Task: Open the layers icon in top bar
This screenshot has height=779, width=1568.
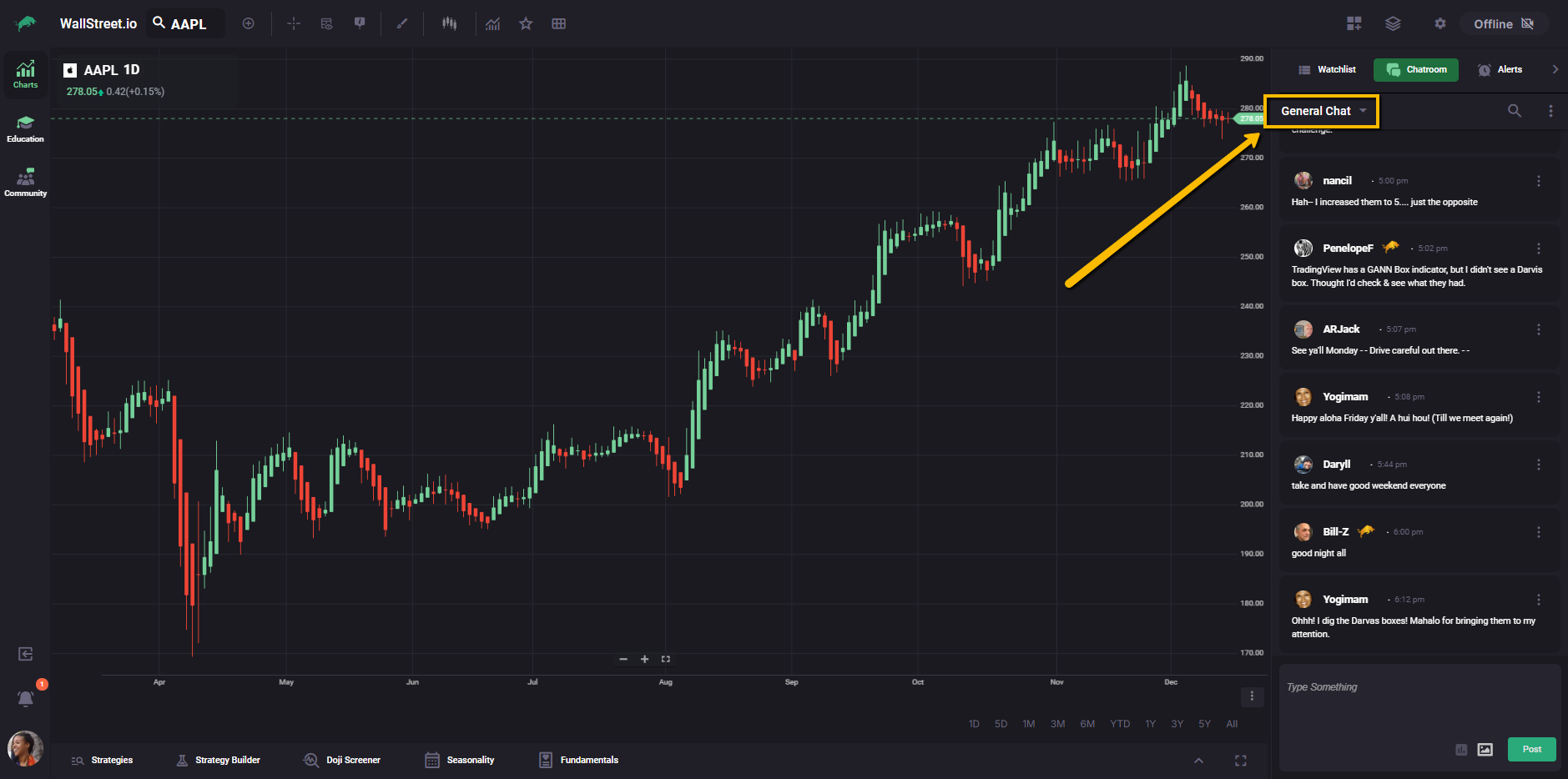Action: click(x=1393, y=23)
